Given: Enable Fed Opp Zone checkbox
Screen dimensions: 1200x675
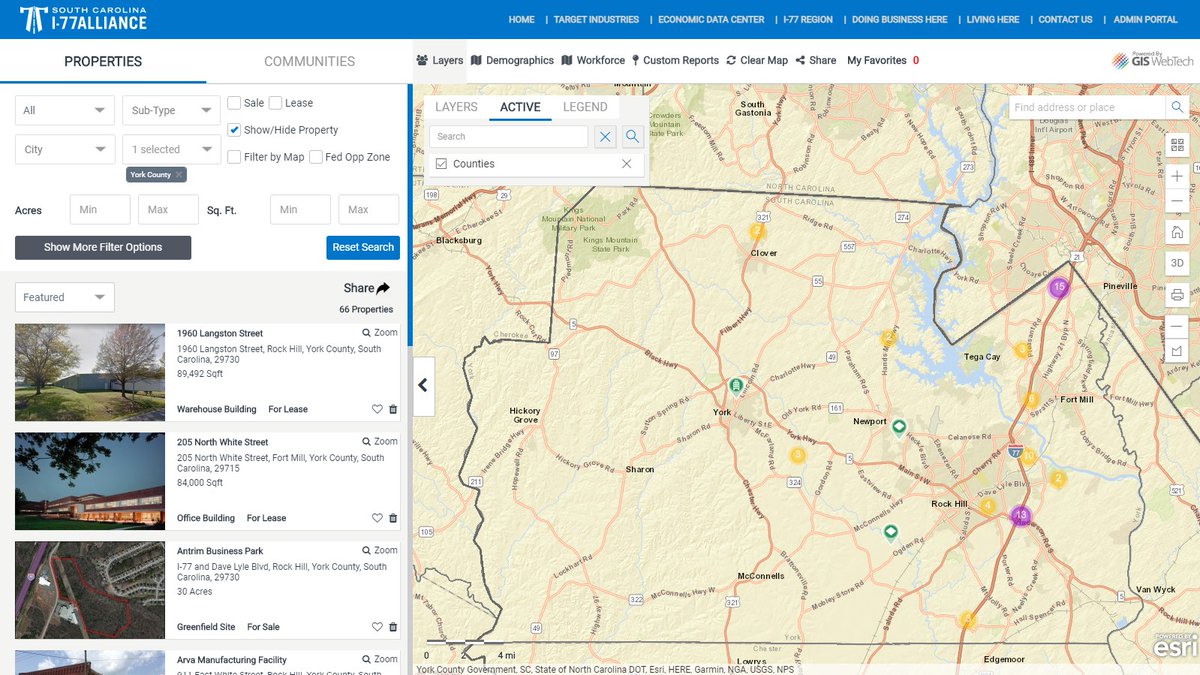Looking at the screenshot, I should click(x=316, y=157).
